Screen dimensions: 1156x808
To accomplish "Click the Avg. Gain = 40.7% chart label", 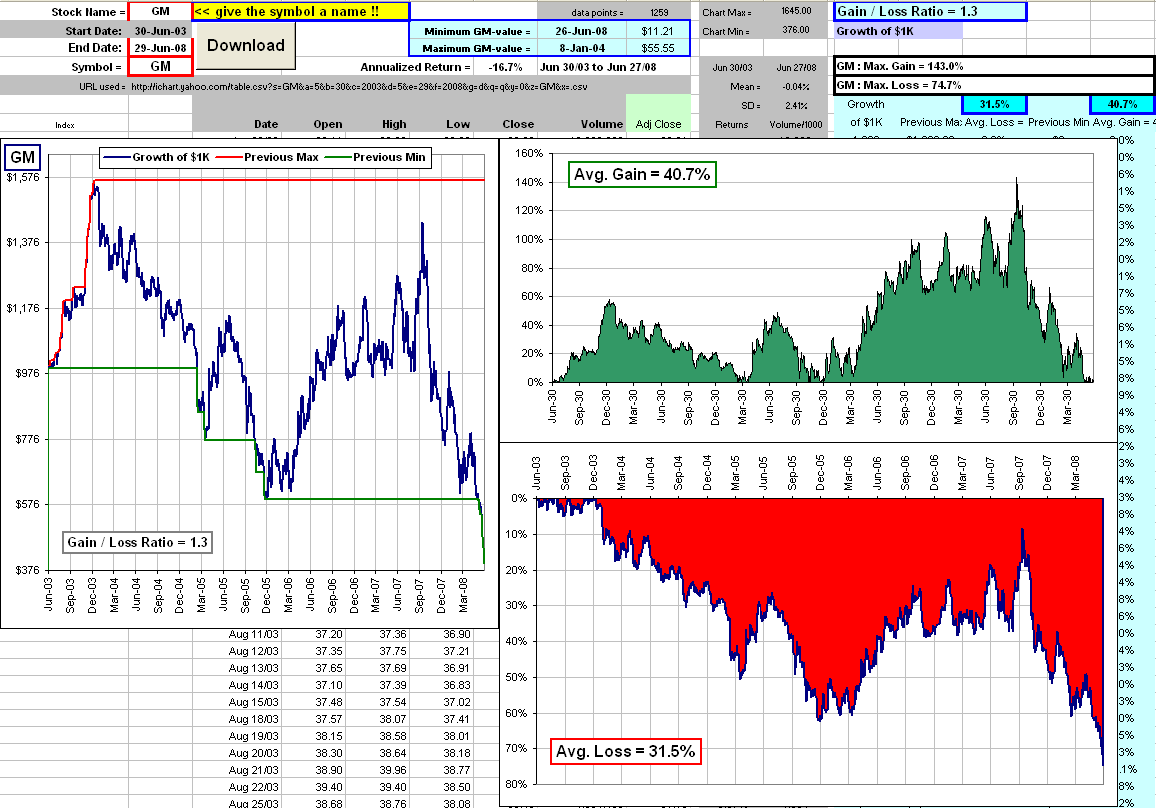I will pyautogui.click(x=641, y=175).
